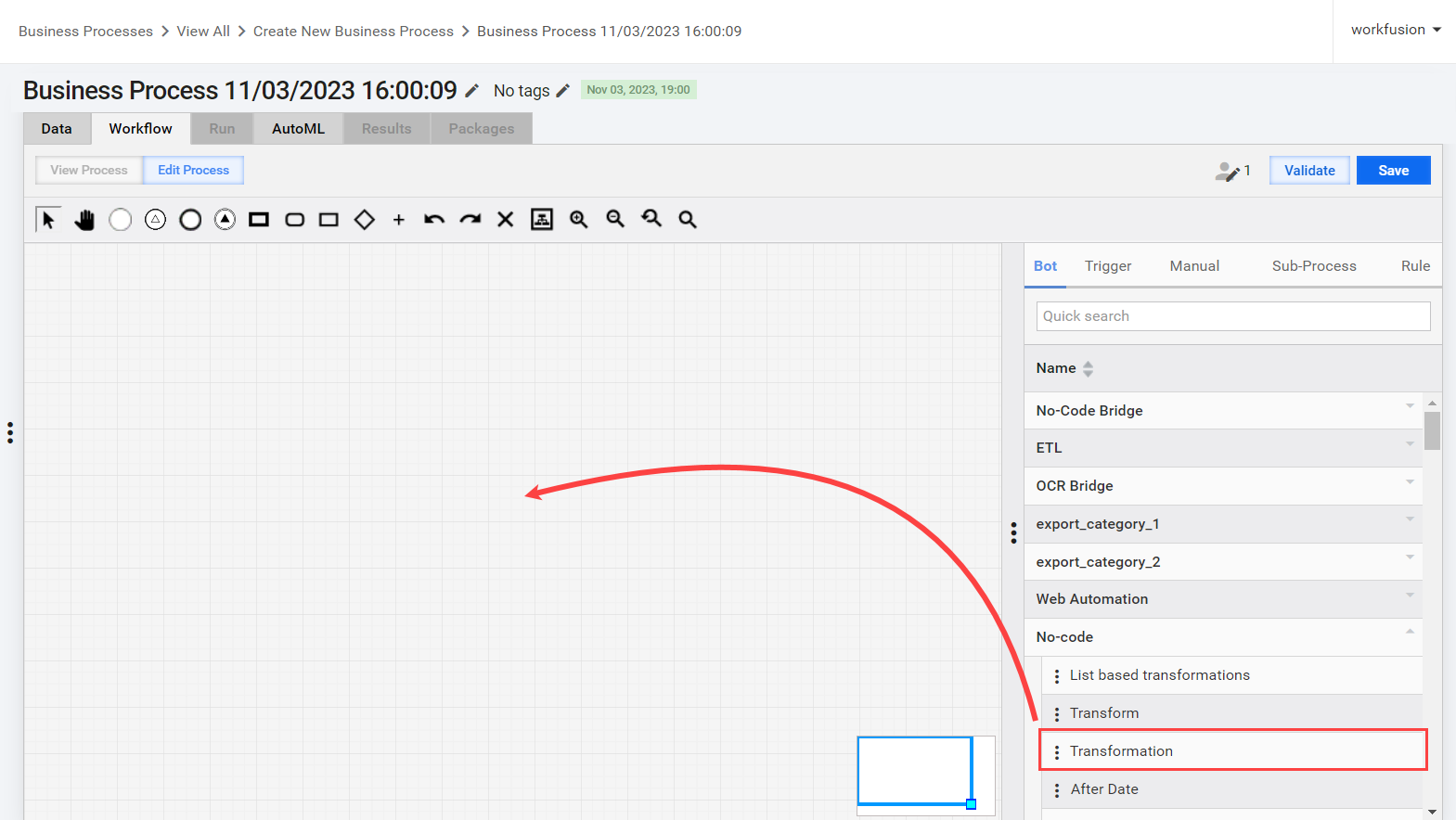The height and width of the screenshot is (820, 1456).
Task: Select the Transform bot item
Action: pyautogui.click(x=1232, y=713)
